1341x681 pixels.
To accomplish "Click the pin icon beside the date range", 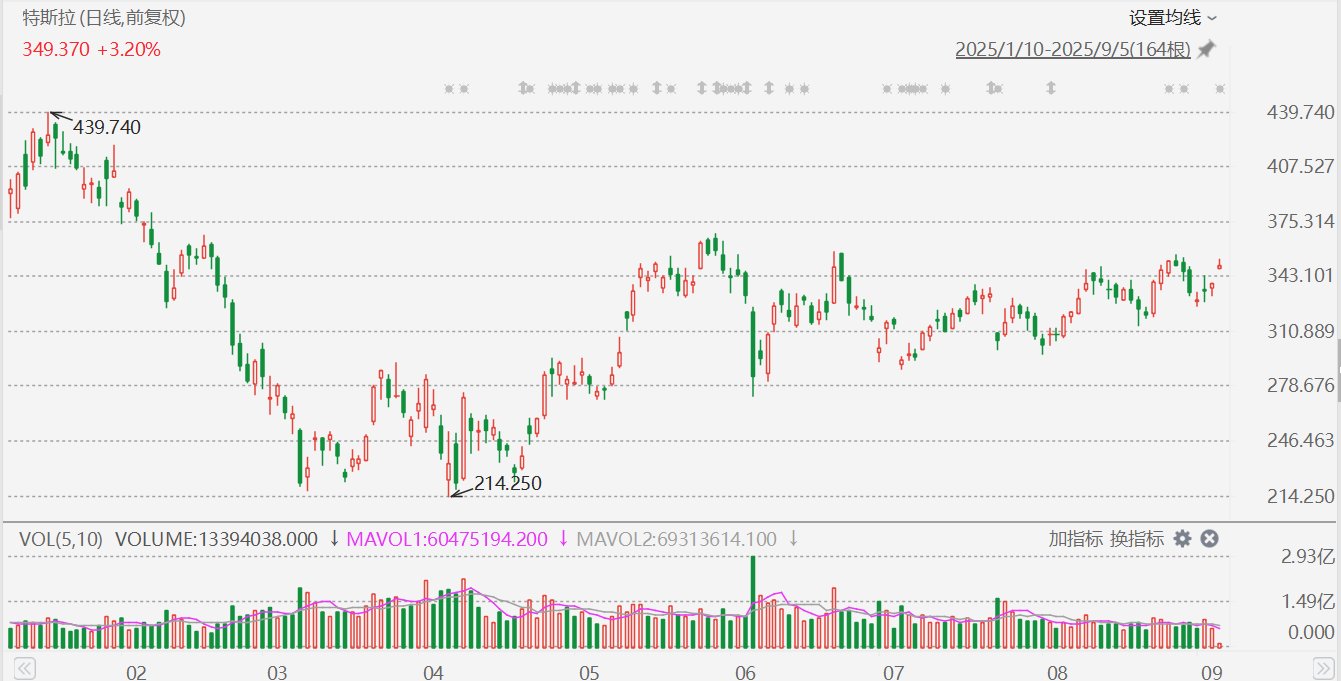I will tap(1206, 49).
